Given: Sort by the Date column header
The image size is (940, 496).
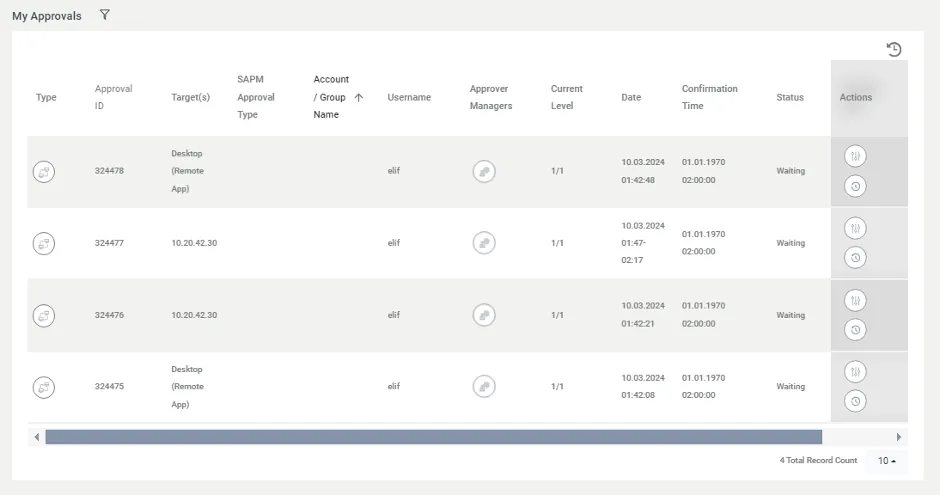Looking at the screenshot, I should coord(631,97).
